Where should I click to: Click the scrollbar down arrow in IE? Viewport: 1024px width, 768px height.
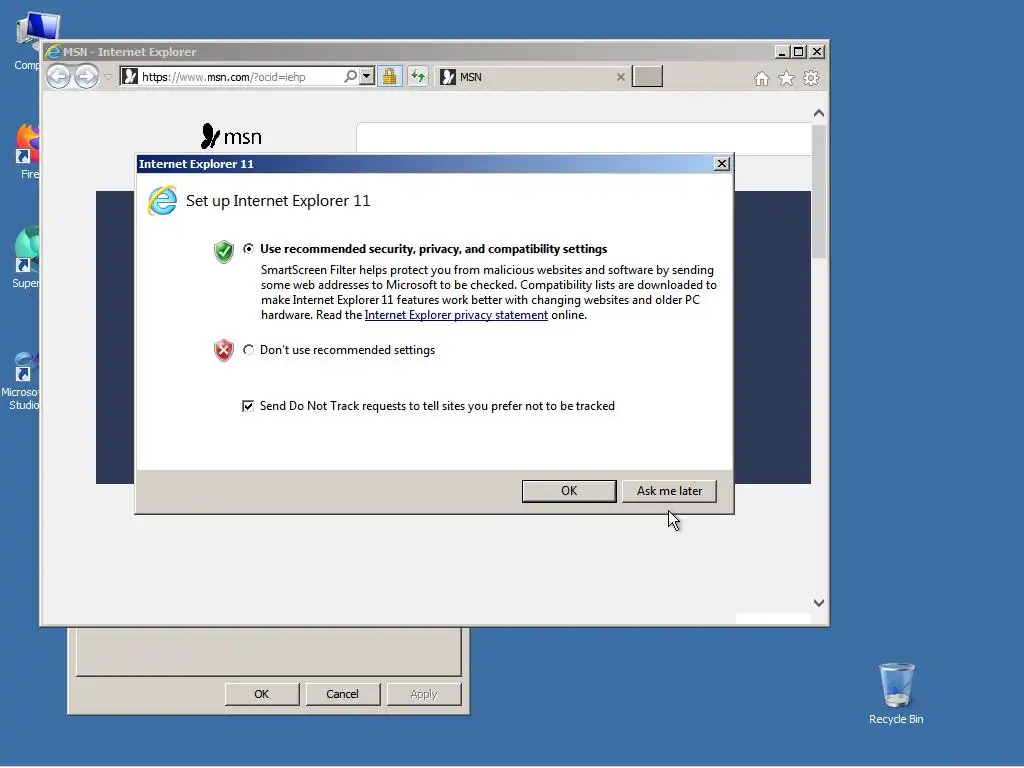pyautogui.click(x=819, y=603)
